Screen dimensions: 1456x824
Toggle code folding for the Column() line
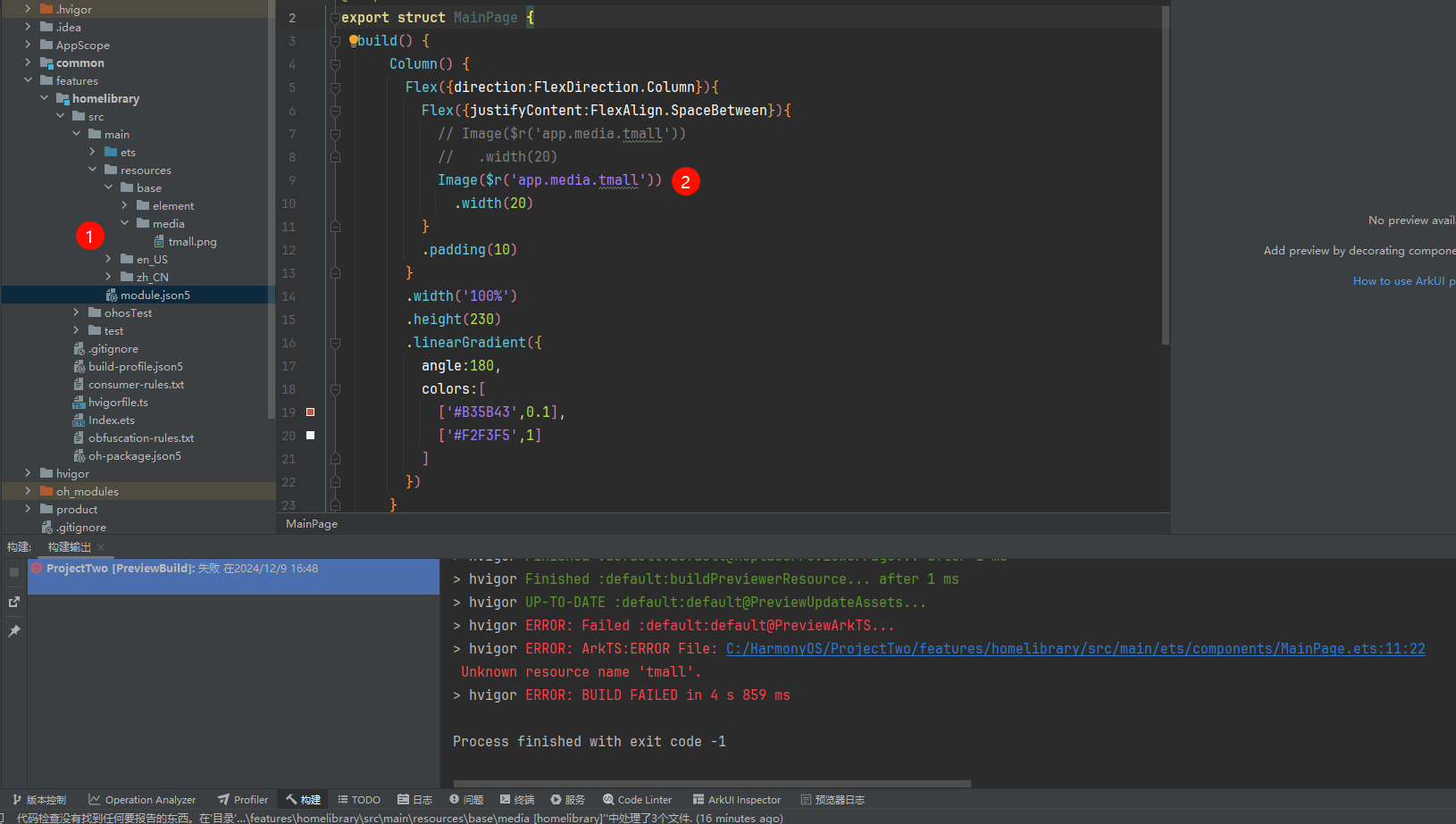335,64
